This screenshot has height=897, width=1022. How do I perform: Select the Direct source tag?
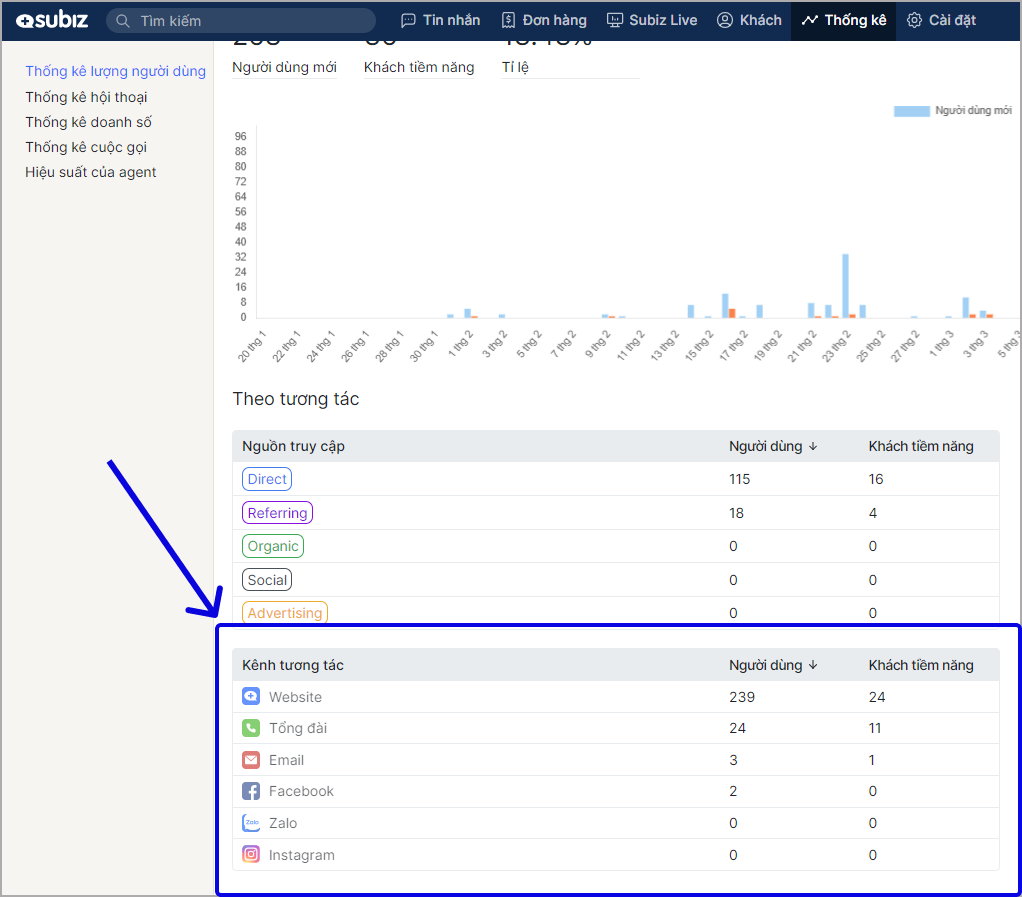pyautogui.click(x=267, y=479)
